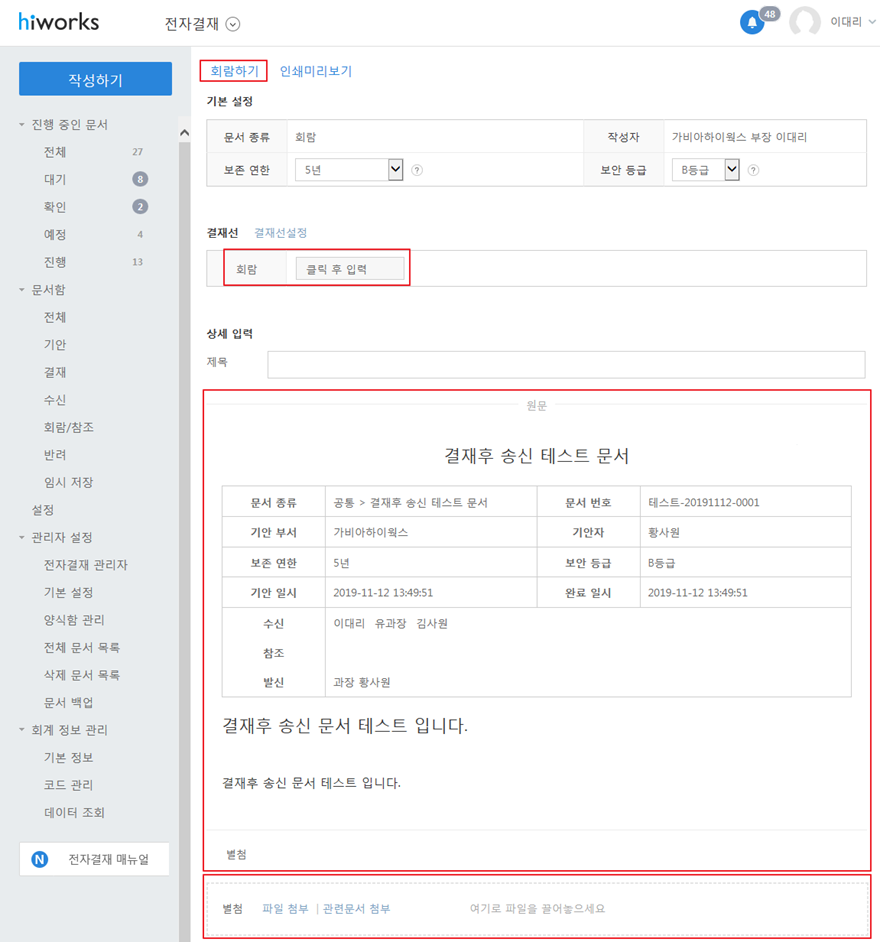The width and height of the screenshot is (880, 942).
Task: Click 과장 황사원 in 발신 row
Action: (362, 682)
